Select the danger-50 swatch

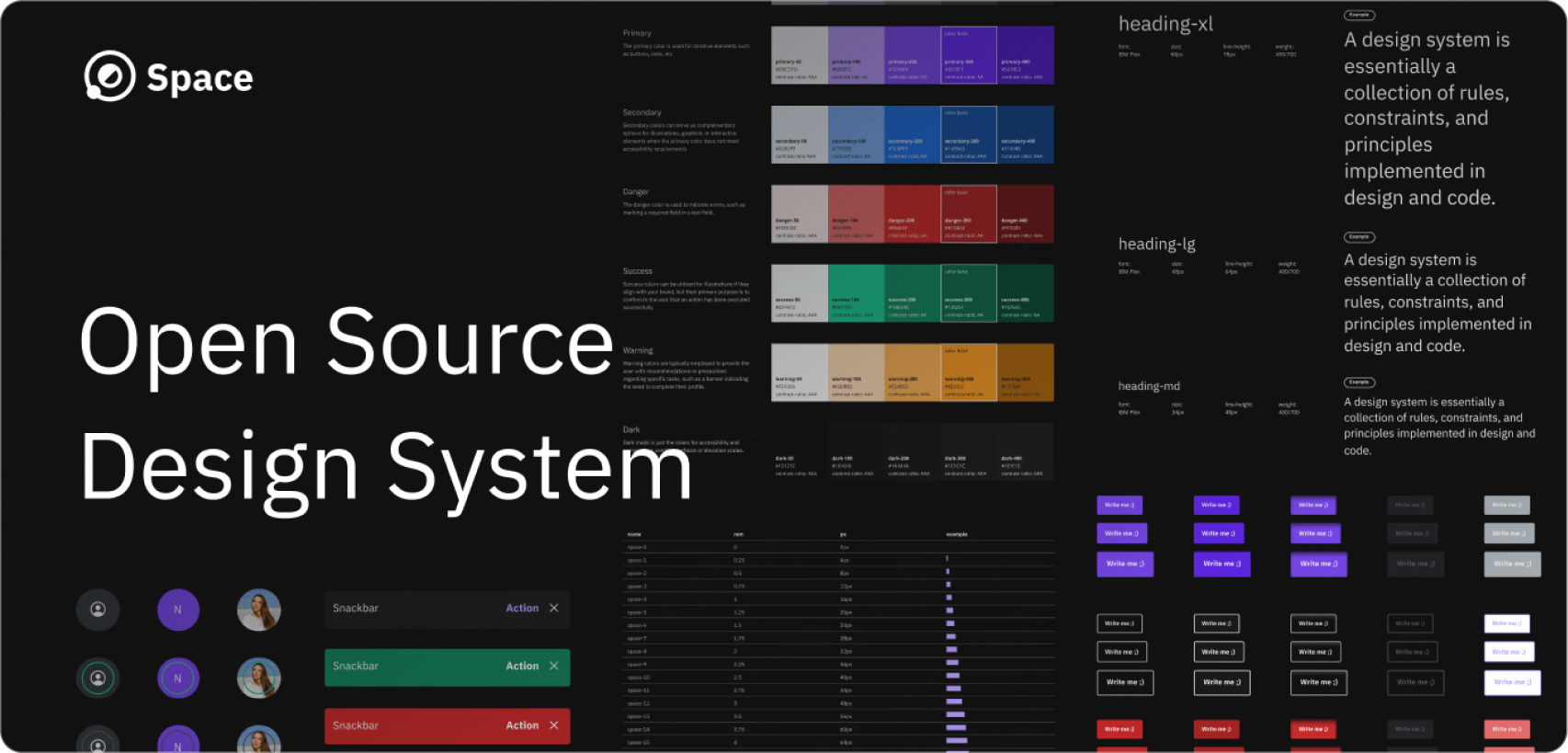pyautogui.click(x=800, y=214)
